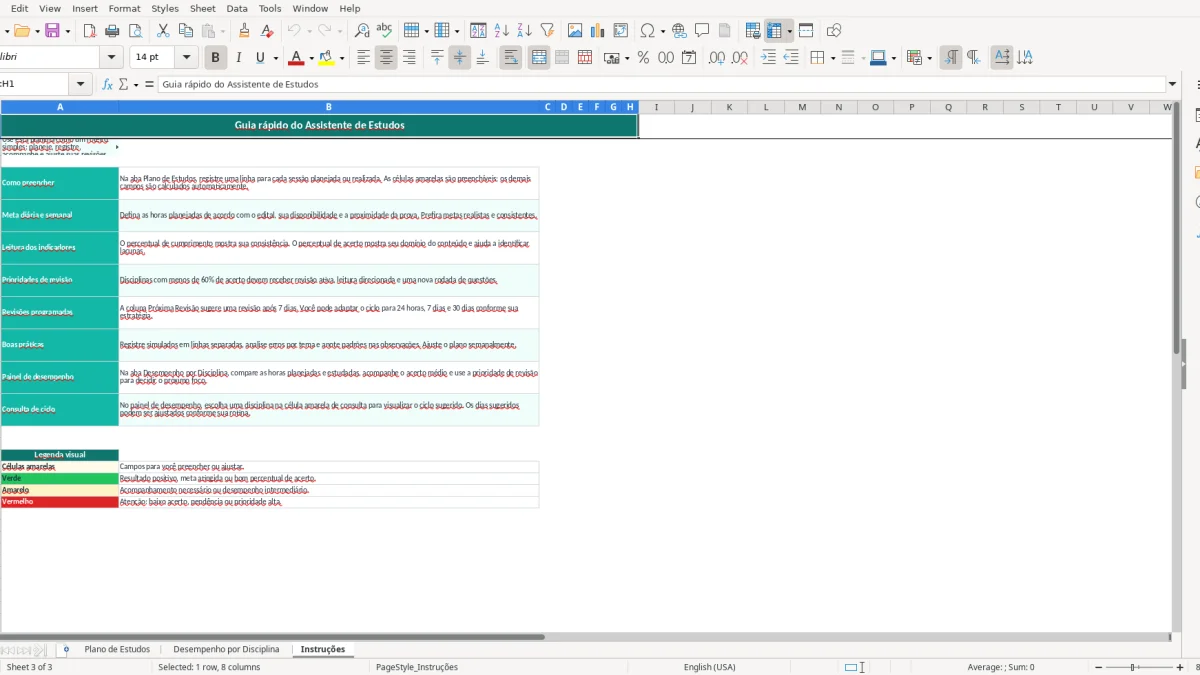The image size is (1200, 675).
Task: Open the Tools menu
Action: point(270,8)
